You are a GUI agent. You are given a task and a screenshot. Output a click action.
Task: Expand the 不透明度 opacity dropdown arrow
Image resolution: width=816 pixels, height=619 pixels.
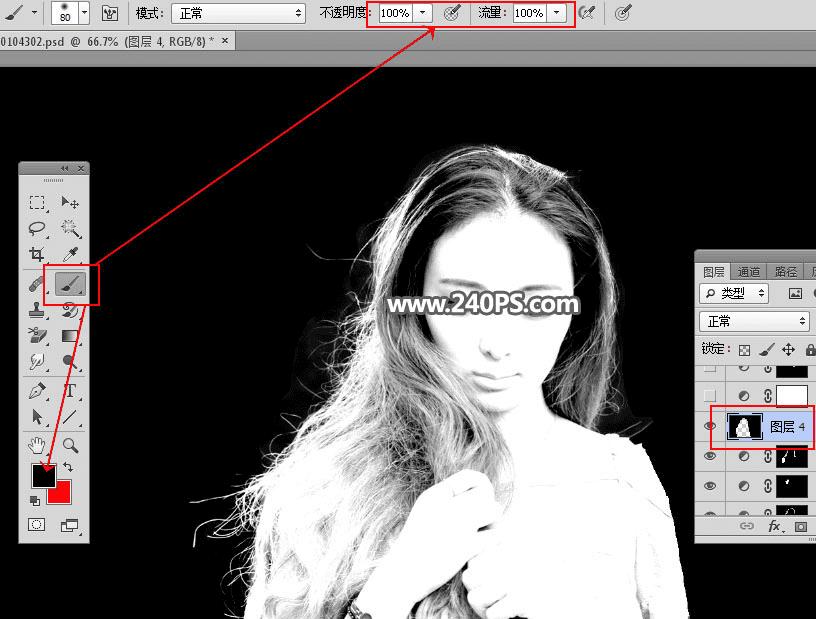tap(423, 12)
